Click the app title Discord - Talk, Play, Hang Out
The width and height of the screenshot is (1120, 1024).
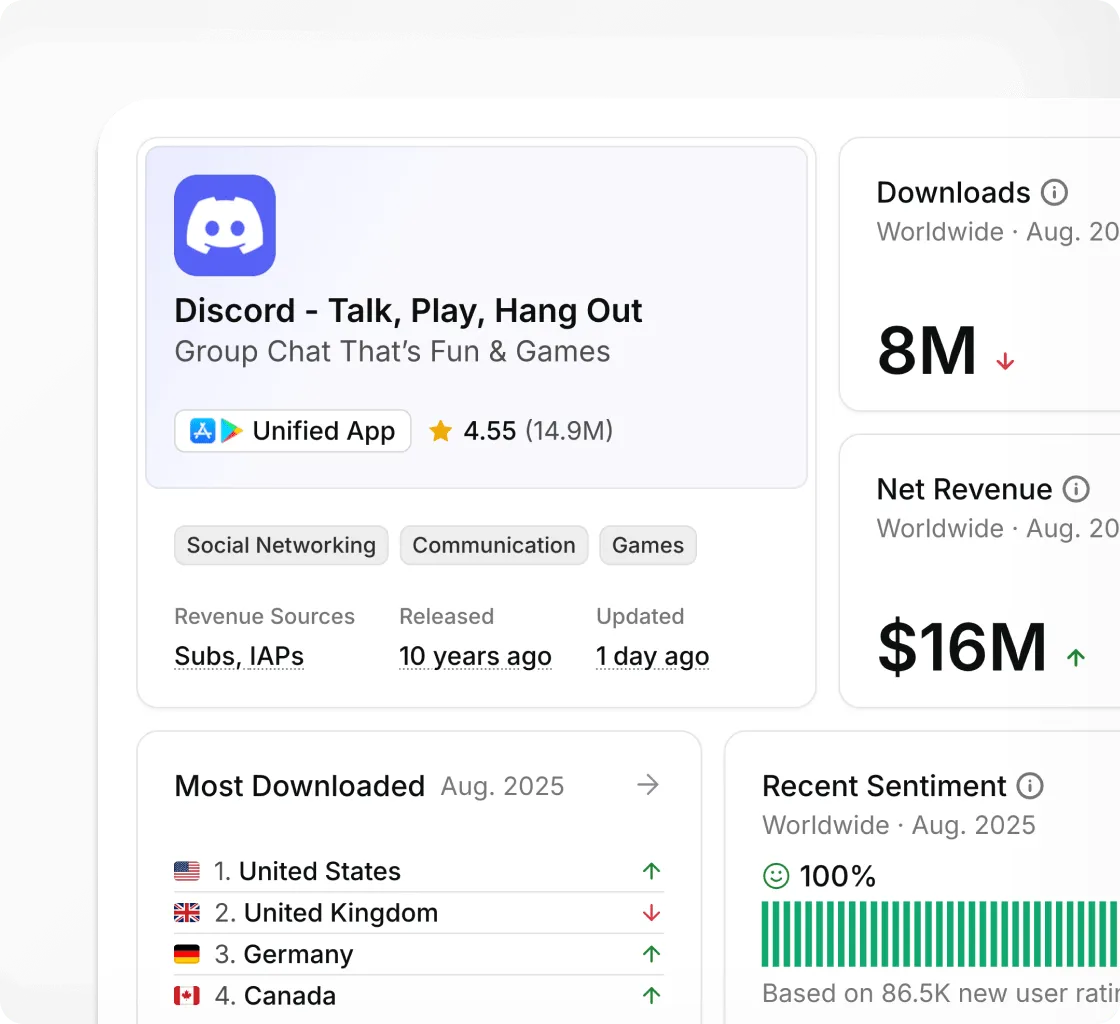pyautogui.click(x=409, y=311)
